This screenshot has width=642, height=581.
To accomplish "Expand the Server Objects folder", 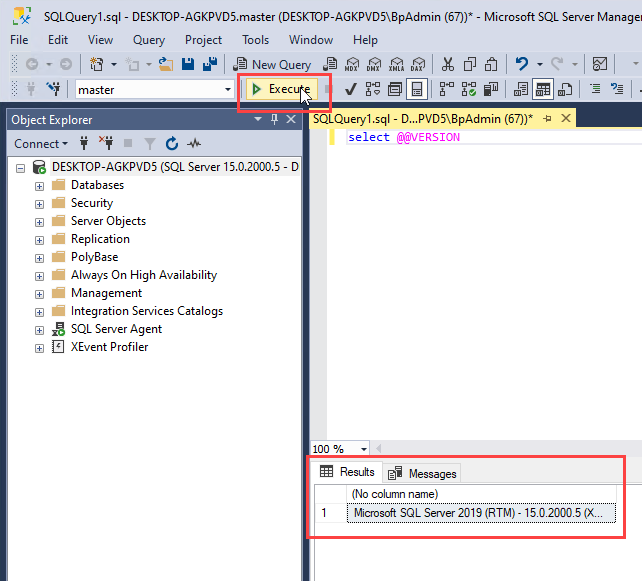I will click(x=39, y=222).
